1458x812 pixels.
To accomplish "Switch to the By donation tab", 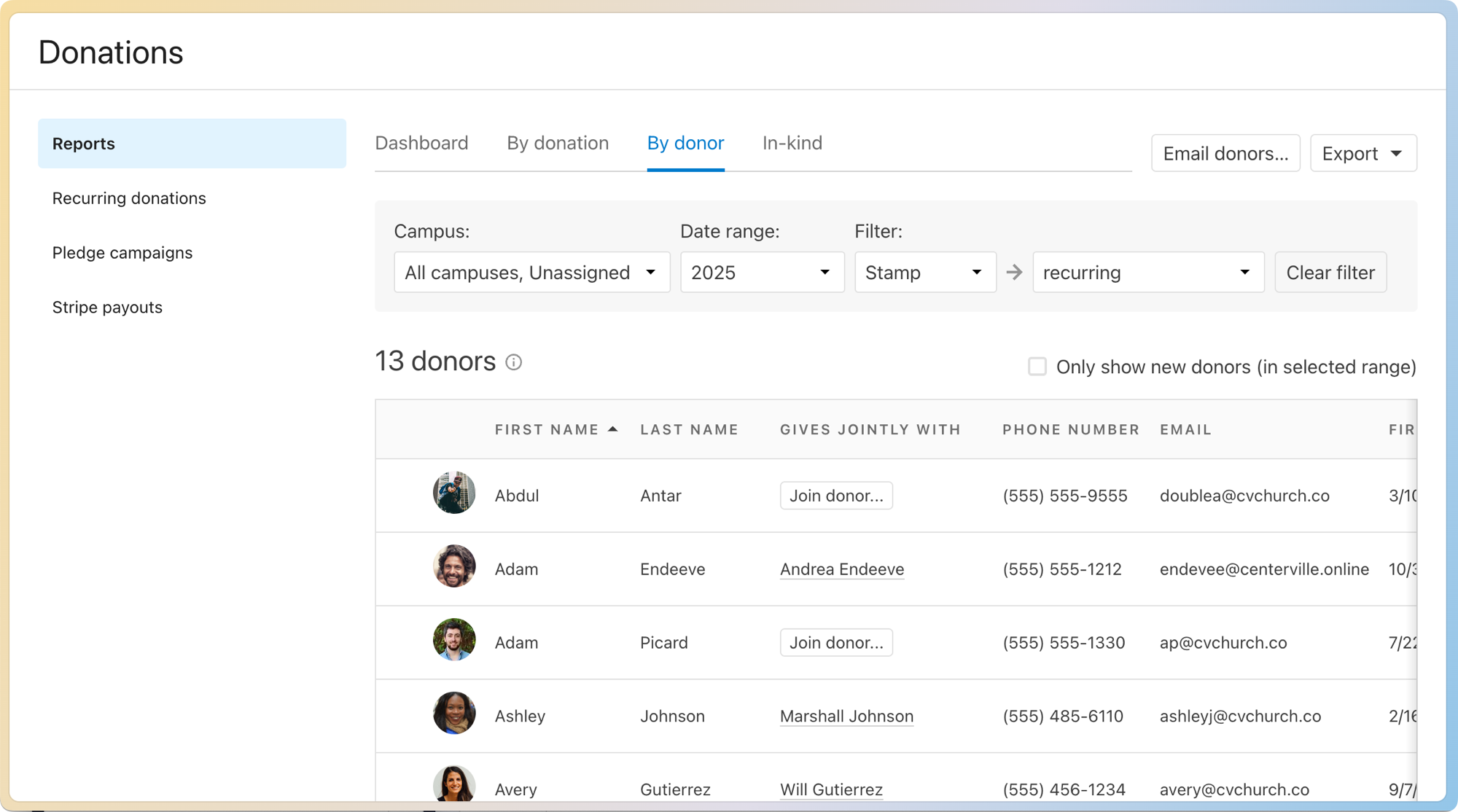I will pyautogui.click(x=558, y=143).
